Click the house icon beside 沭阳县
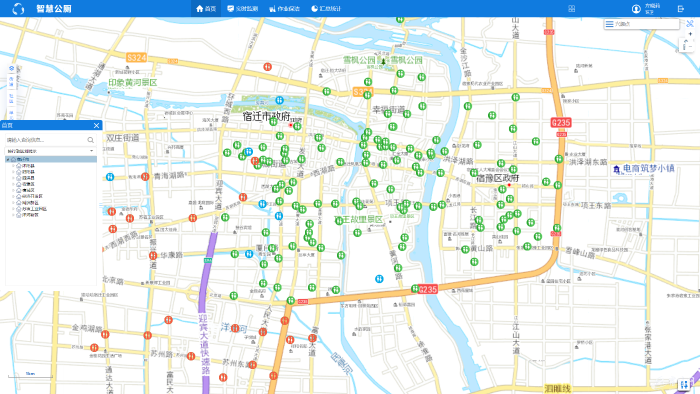 point(19,166)
